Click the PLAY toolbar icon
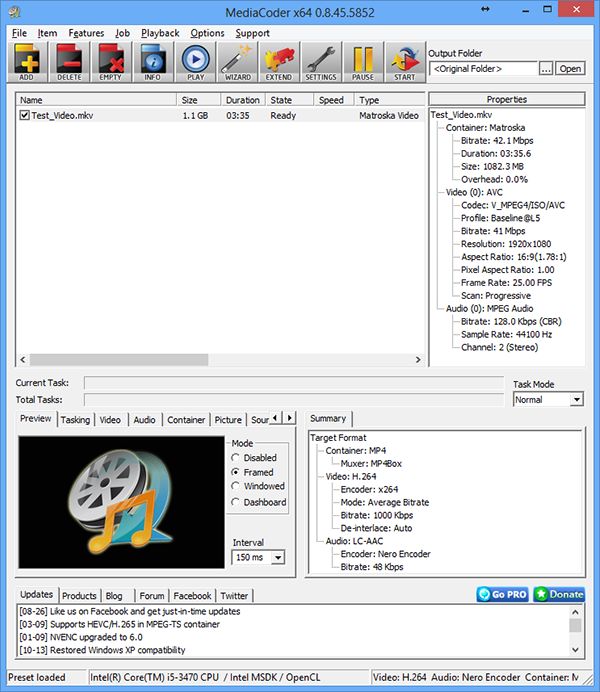600x692 pixels. pyautogui.click(x=195, y=62)
